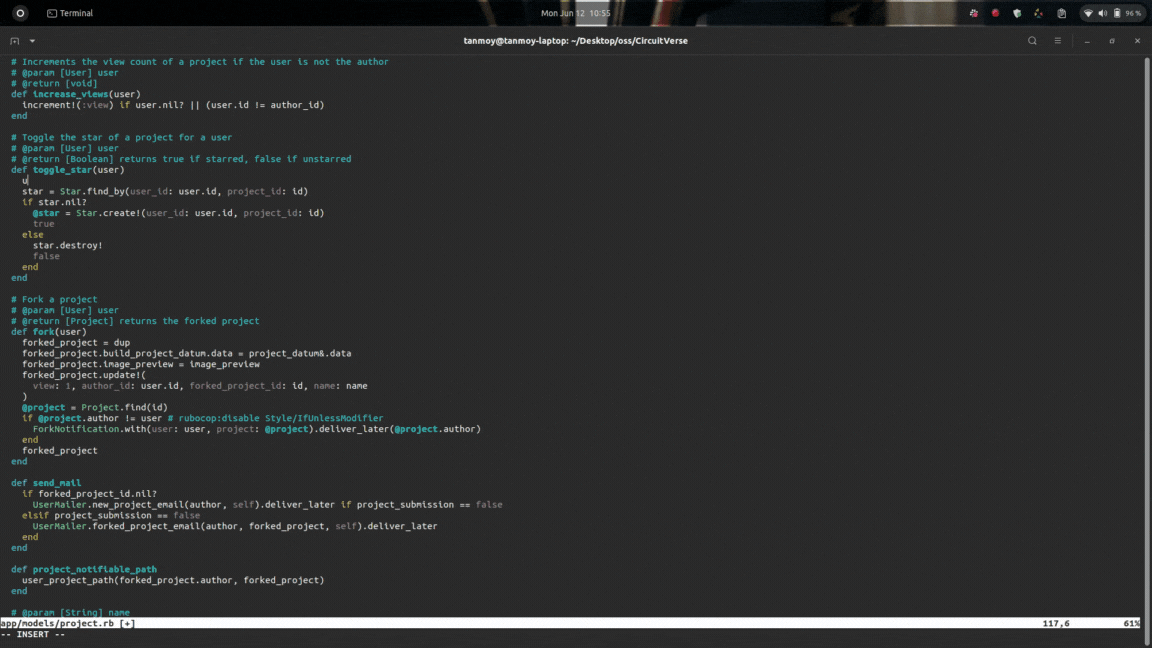This screenshot has height=648, width=1152.
Task: Click the red round tray icon
Action: point(995,13)
